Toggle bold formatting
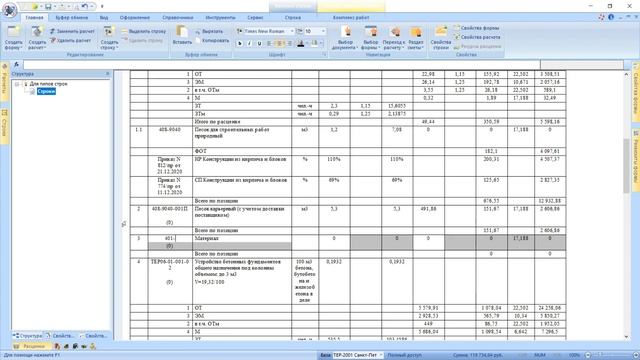This screenshot has height=360, width=640. click(x=240, y=43)
